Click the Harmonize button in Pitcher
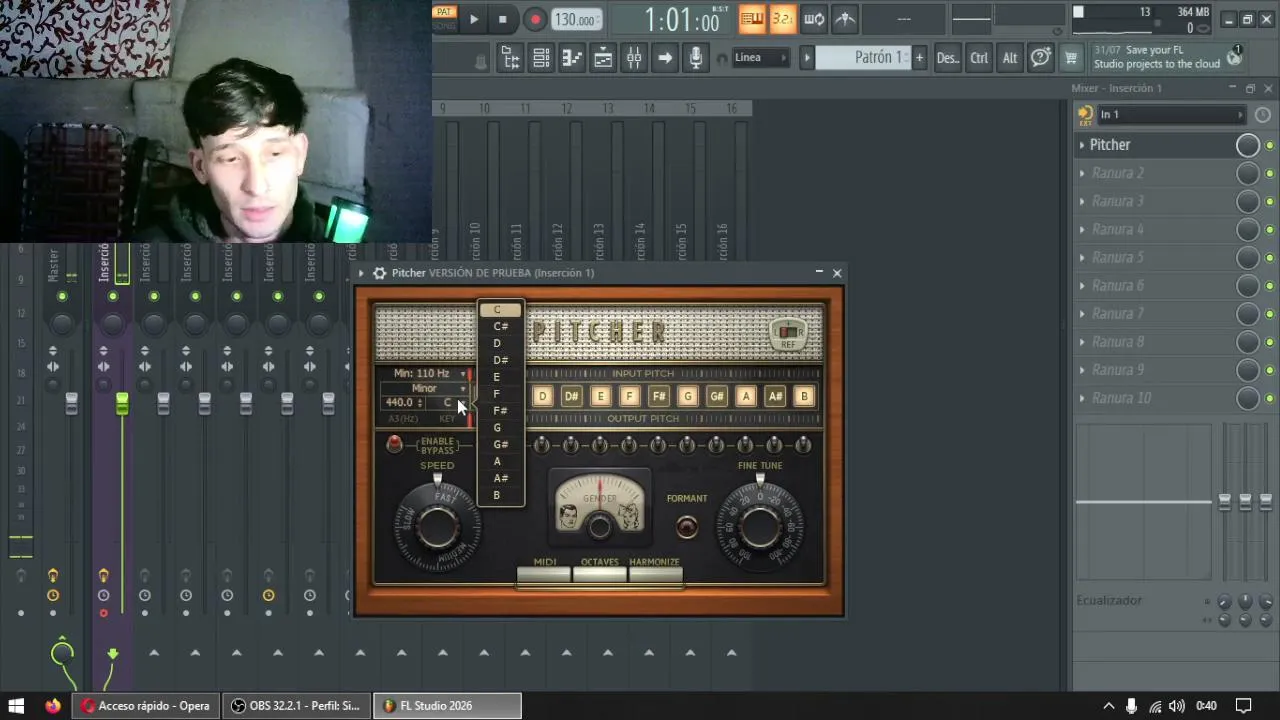Image resolution: width=1280 pixels, height=720 pixels. pyautogui.click(x=655, y=574)
